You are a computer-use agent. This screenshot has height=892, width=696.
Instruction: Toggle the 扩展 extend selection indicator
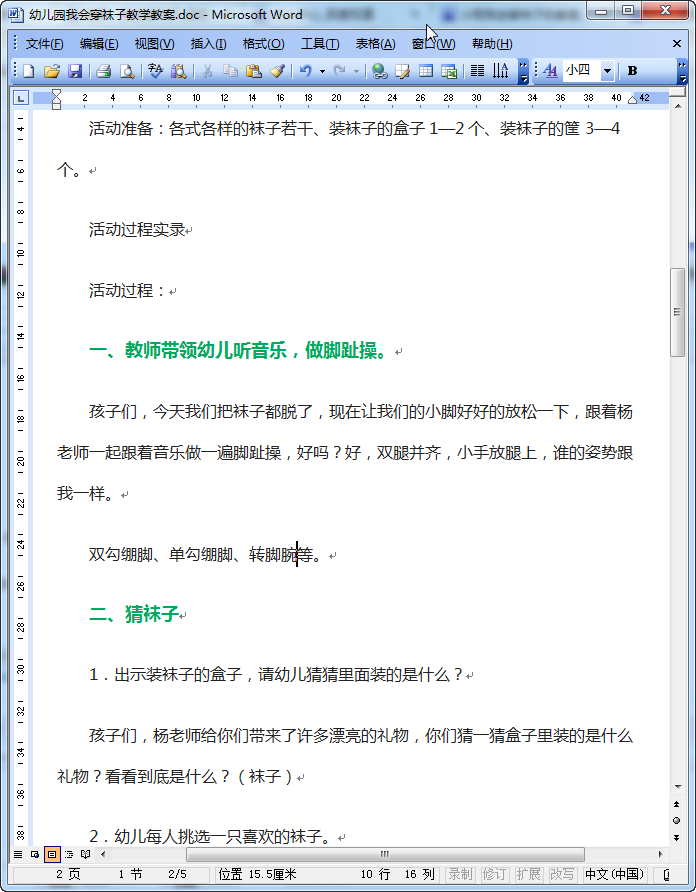click(528, 874)
